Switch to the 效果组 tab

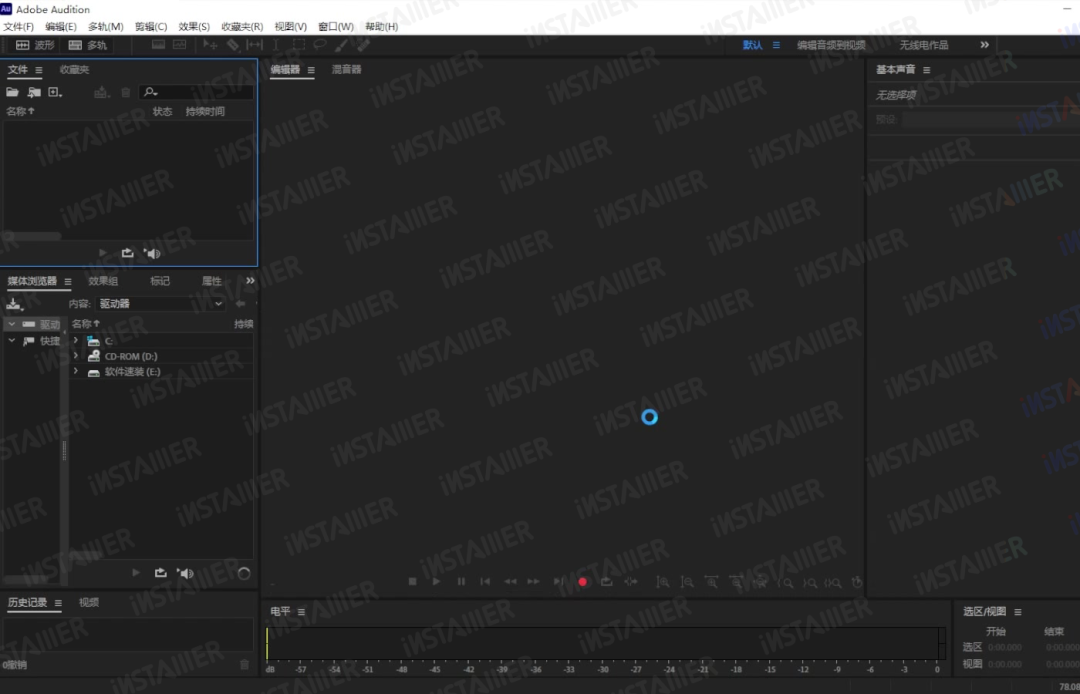click(x=103, y=281)
